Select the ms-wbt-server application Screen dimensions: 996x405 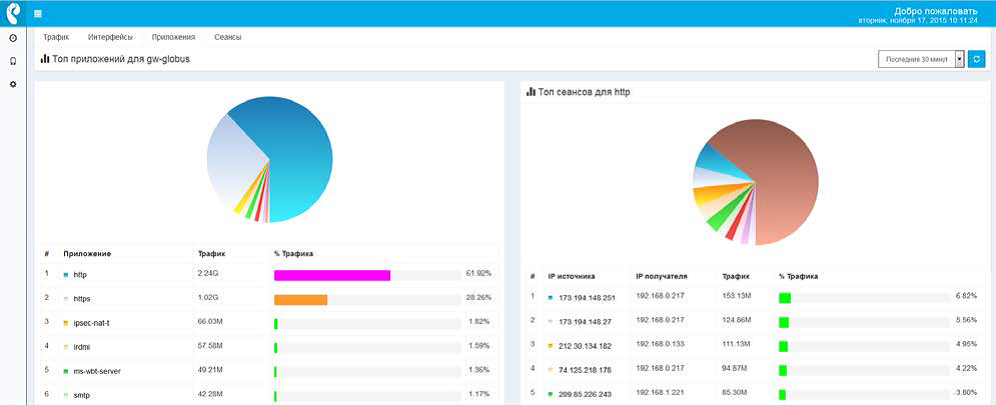[x=95, y=371]
